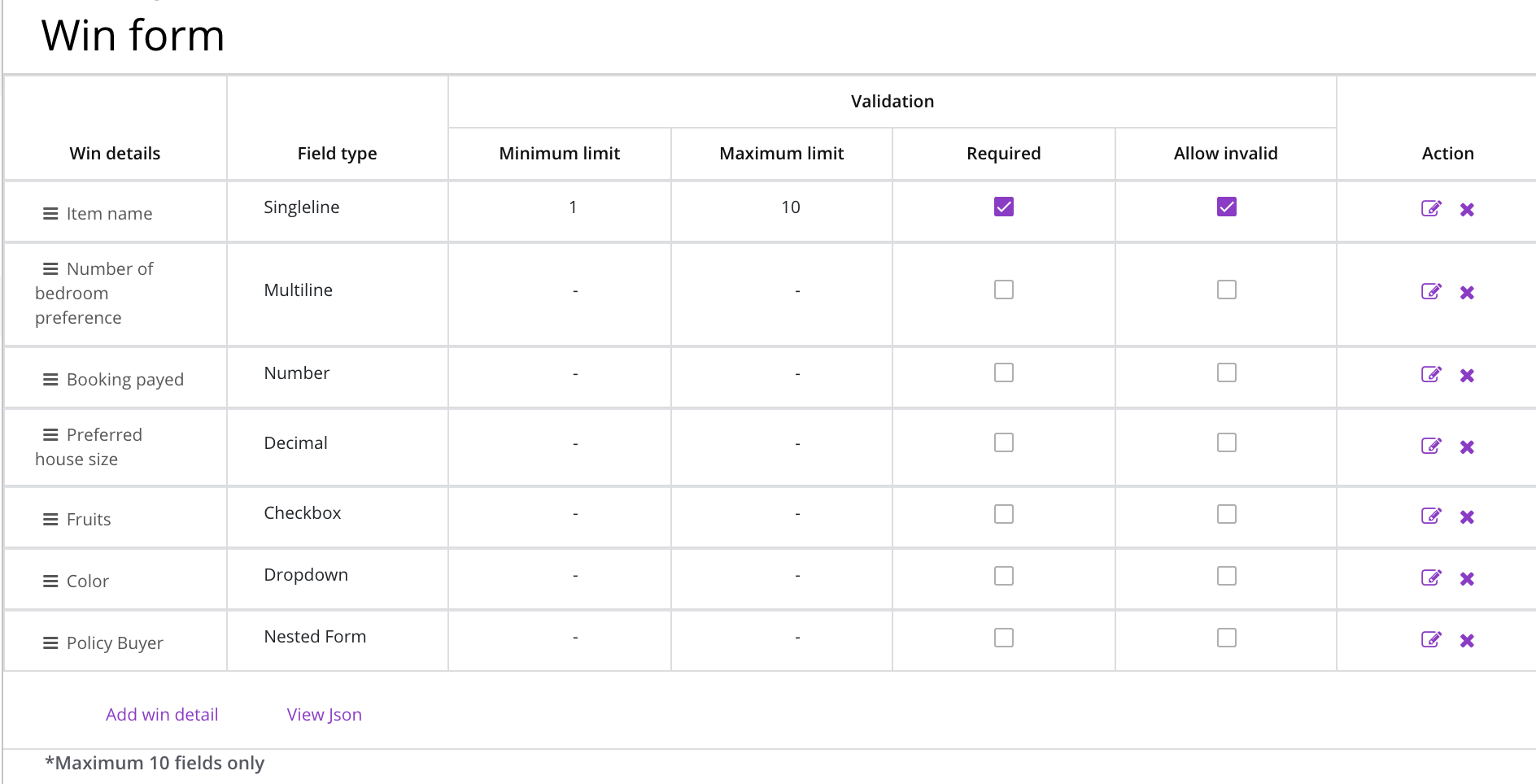Screen dimensions: 1536x784
Task: Click the edit icon for Item name
Action: (1431, 208)
